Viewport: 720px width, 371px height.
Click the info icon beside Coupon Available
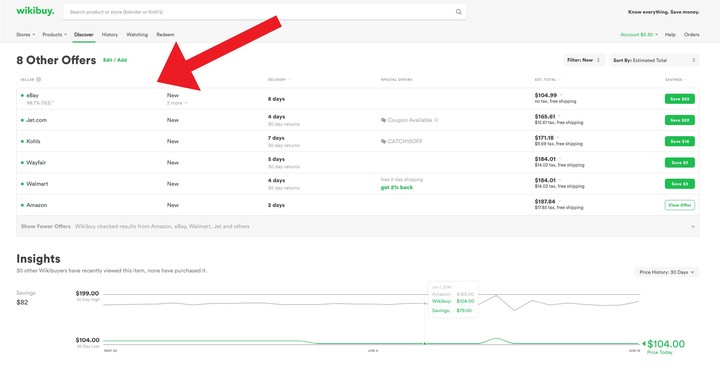(436, 120)
